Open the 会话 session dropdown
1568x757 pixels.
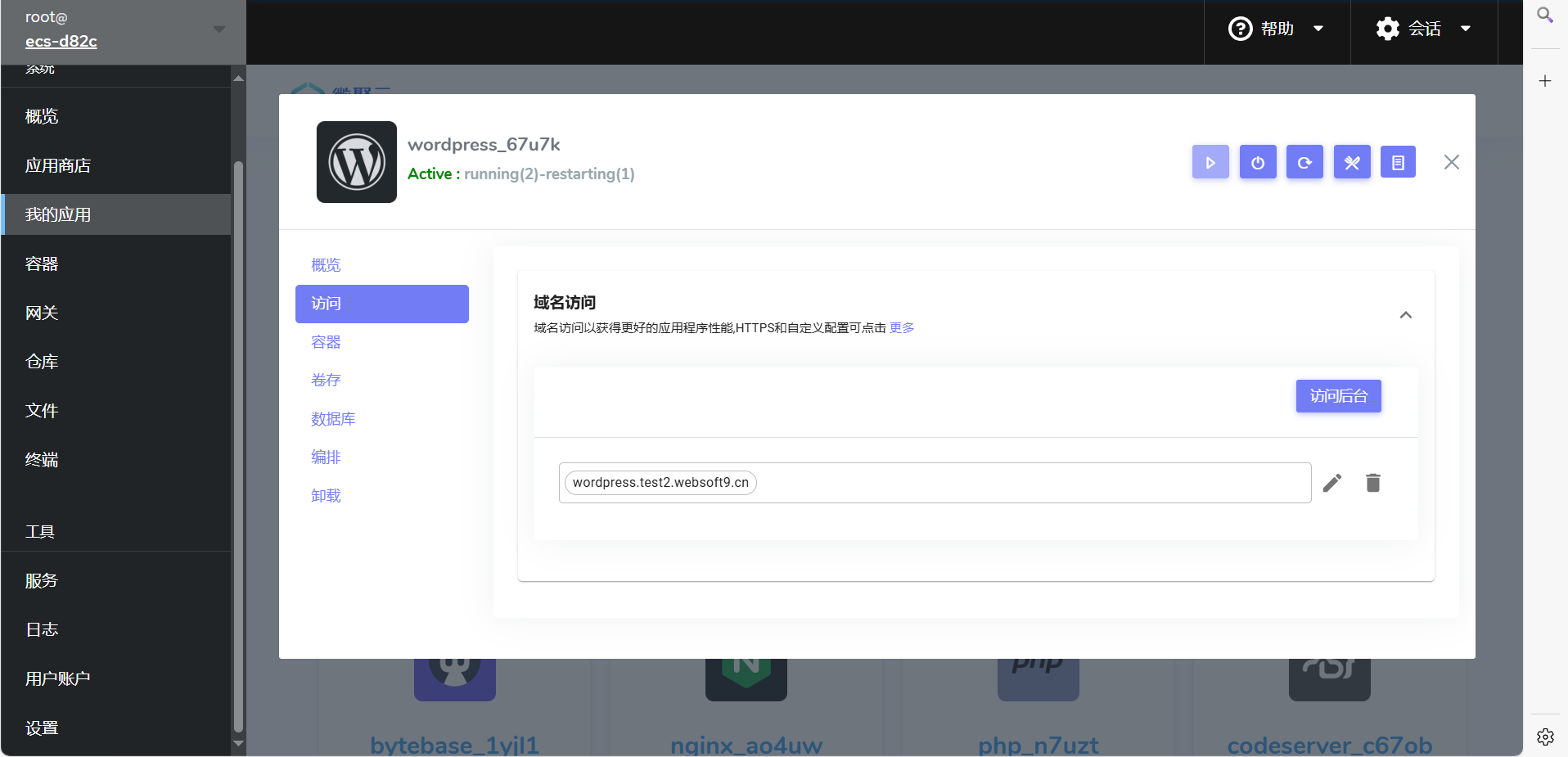(x=1424, y=29)
